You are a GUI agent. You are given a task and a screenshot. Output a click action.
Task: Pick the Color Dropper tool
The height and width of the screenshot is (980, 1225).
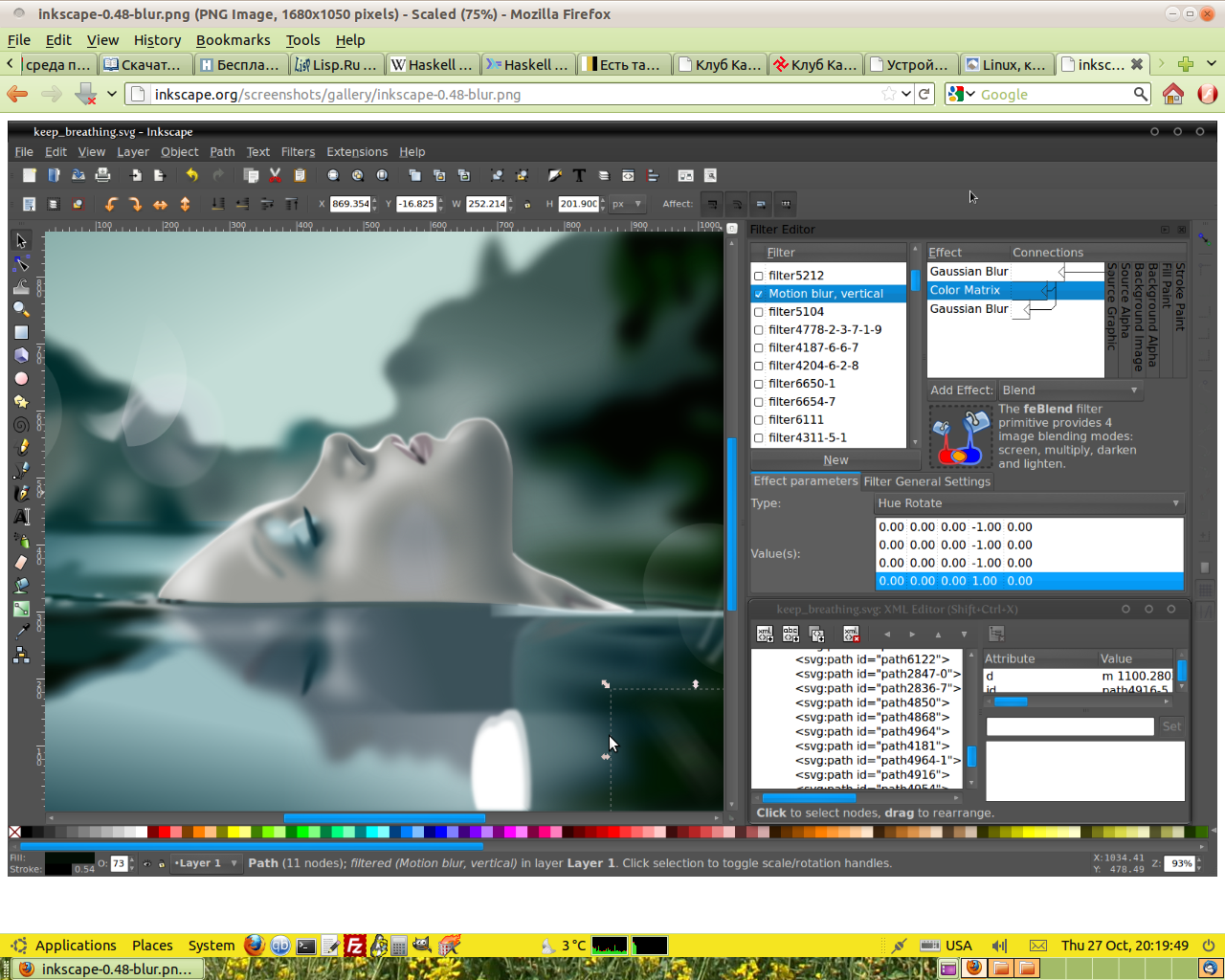21,631
